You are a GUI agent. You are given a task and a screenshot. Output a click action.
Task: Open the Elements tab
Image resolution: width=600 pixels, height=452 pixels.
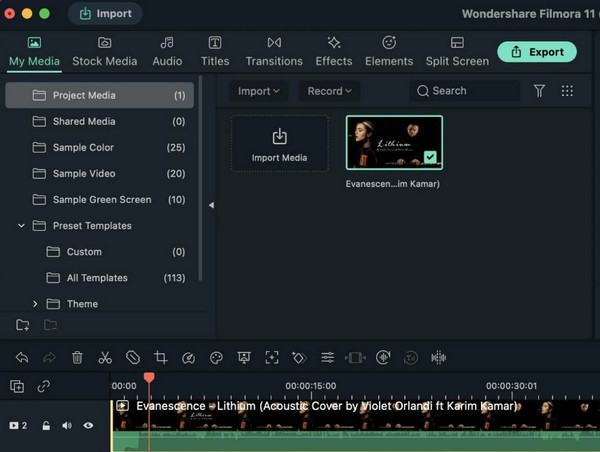[389, 52]
